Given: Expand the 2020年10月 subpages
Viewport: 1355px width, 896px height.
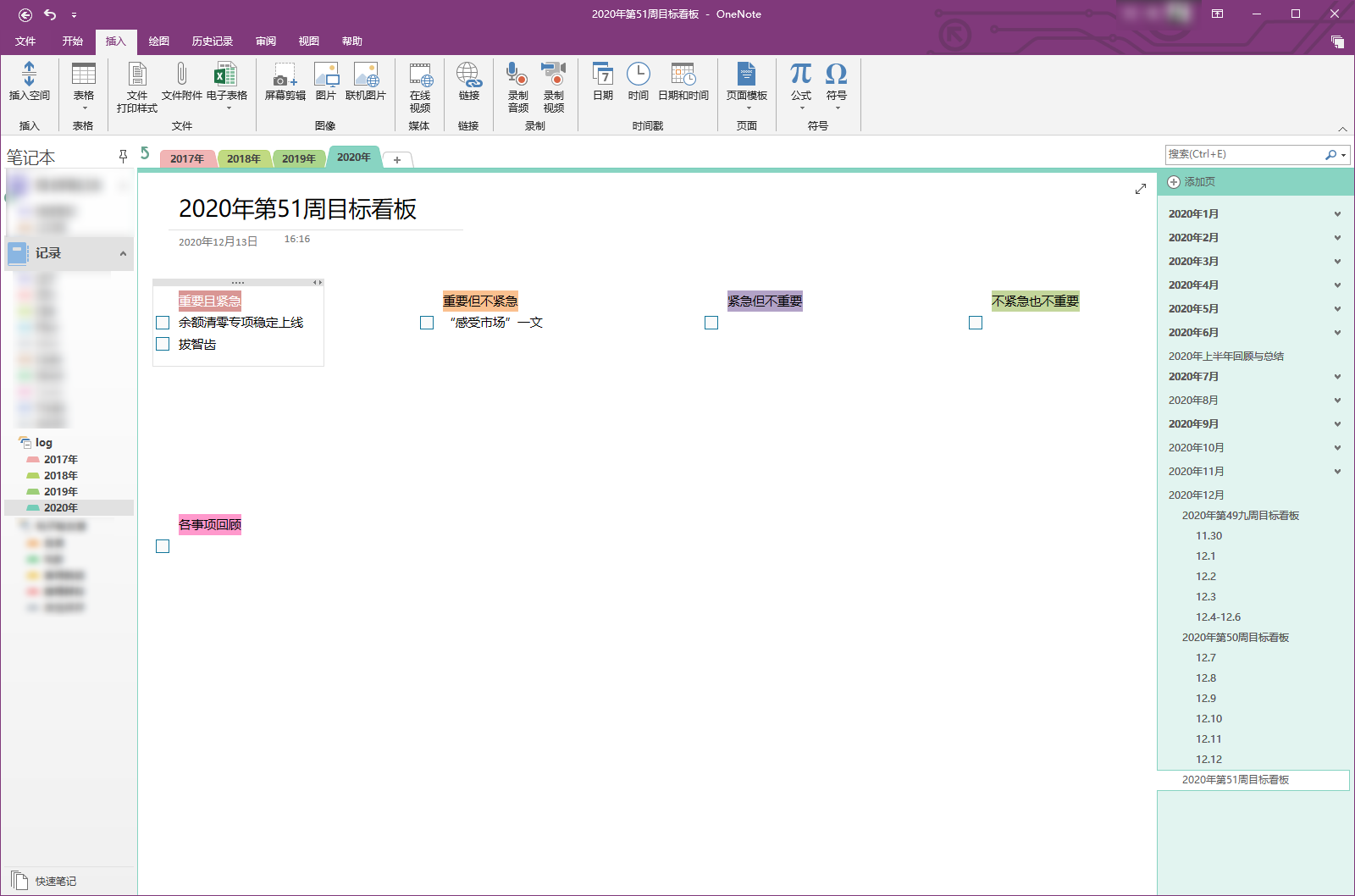Looking at the screenshot, I should [1337, 448].
